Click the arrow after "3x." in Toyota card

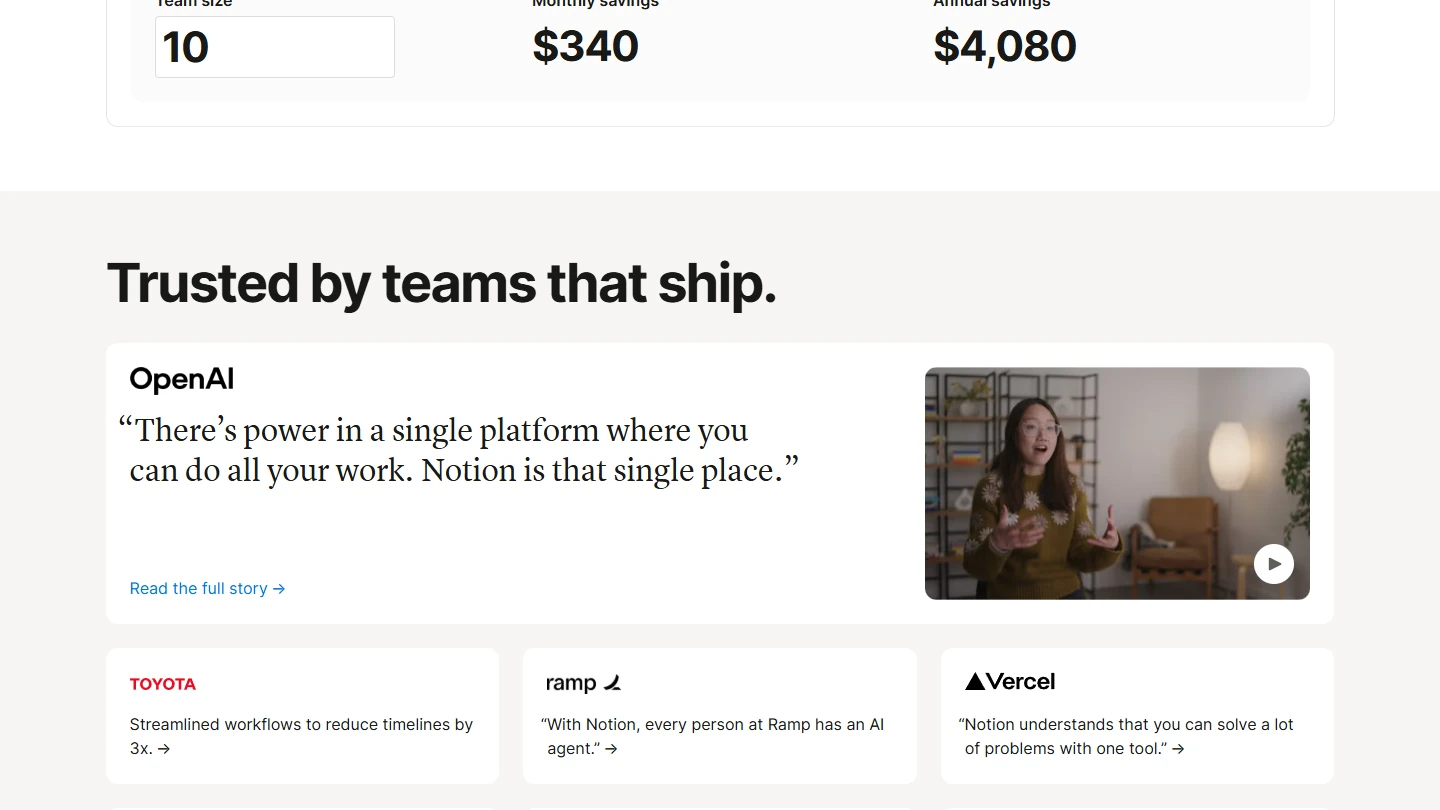pyautogui.click(x=164, y=749)
